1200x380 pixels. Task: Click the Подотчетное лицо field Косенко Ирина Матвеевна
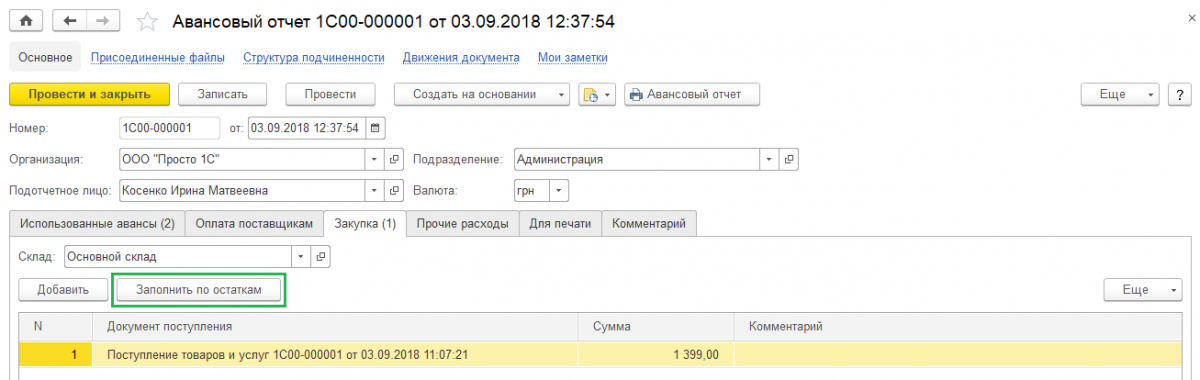pos(242,190)
